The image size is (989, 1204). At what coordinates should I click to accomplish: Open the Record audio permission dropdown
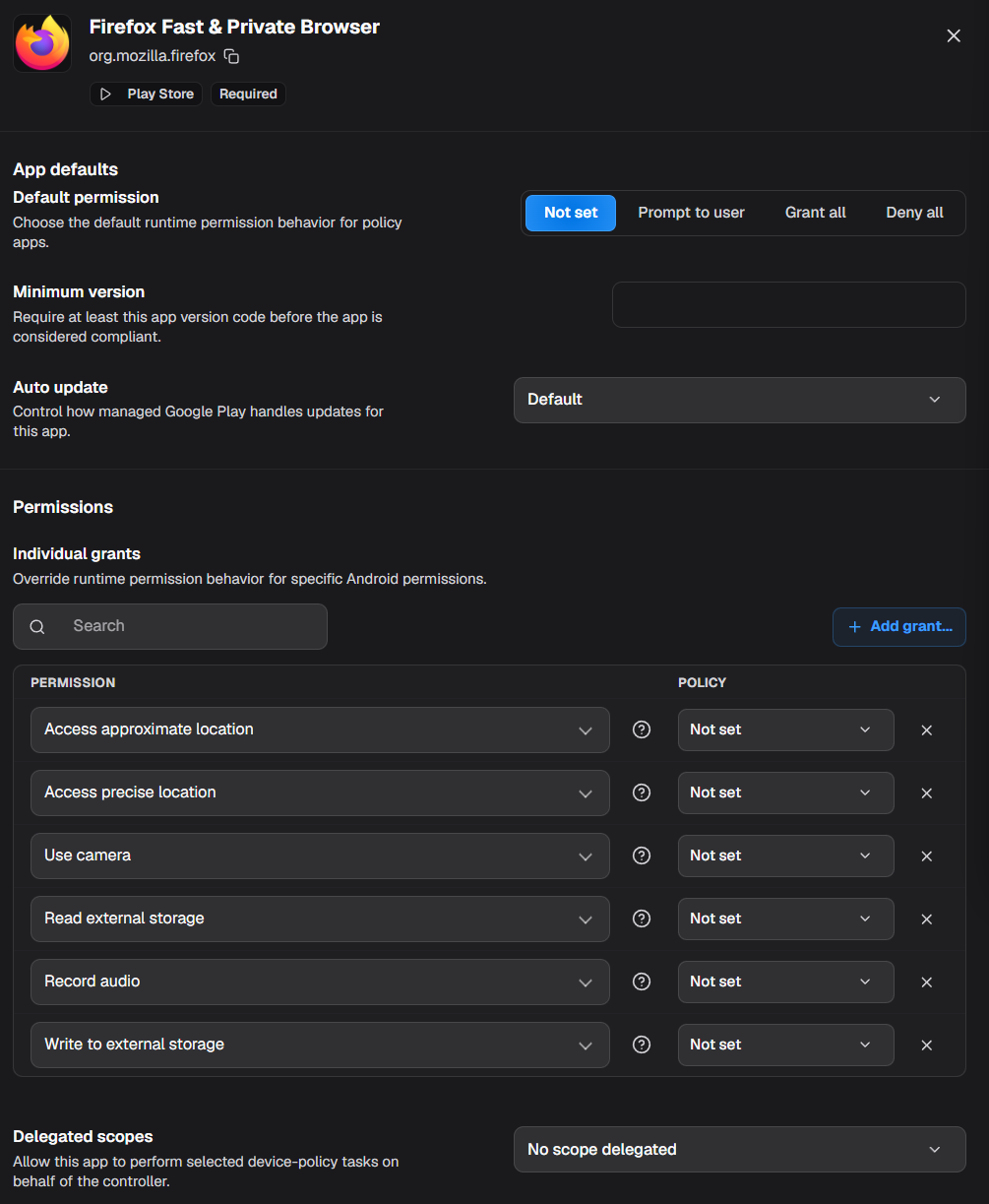[320, 982]
